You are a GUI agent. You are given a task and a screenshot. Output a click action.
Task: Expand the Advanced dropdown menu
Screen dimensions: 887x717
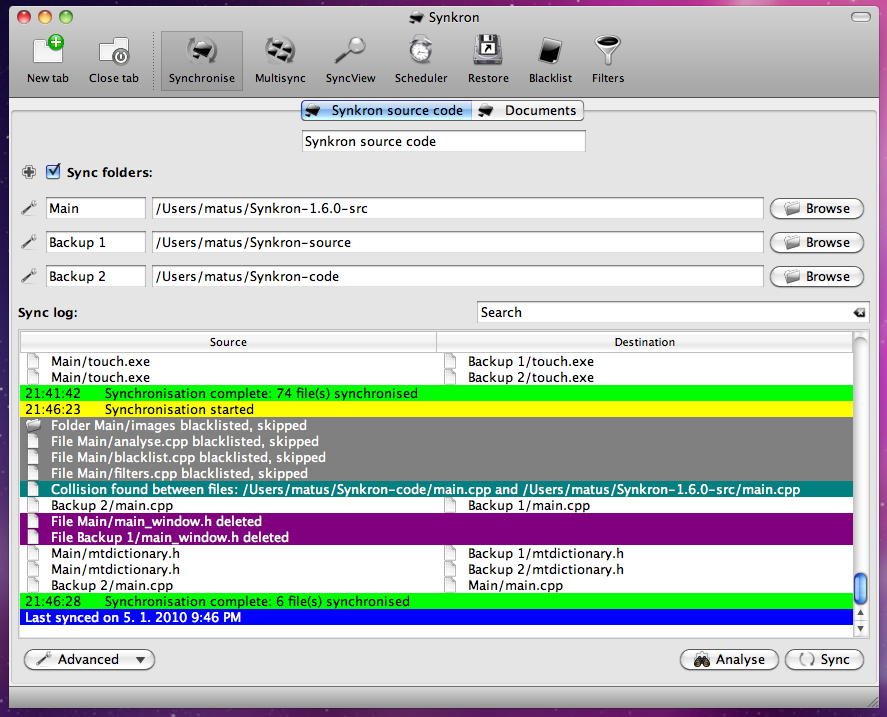(x=89, y=660)
